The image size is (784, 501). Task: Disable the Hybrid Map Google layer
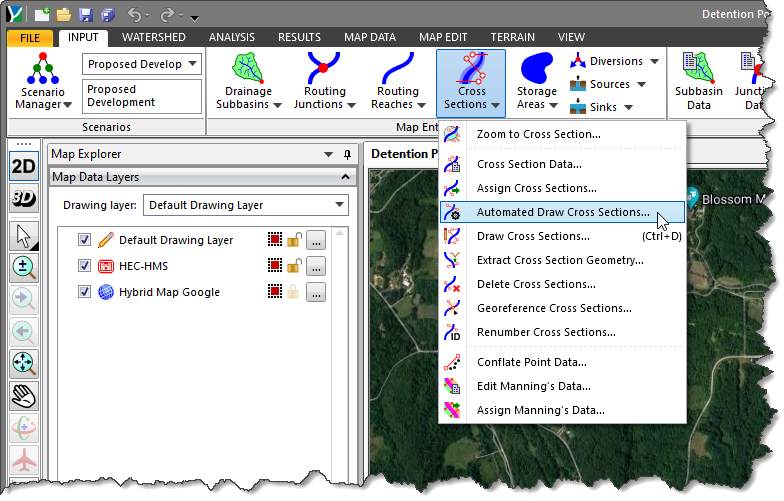[x=85, y=292]
